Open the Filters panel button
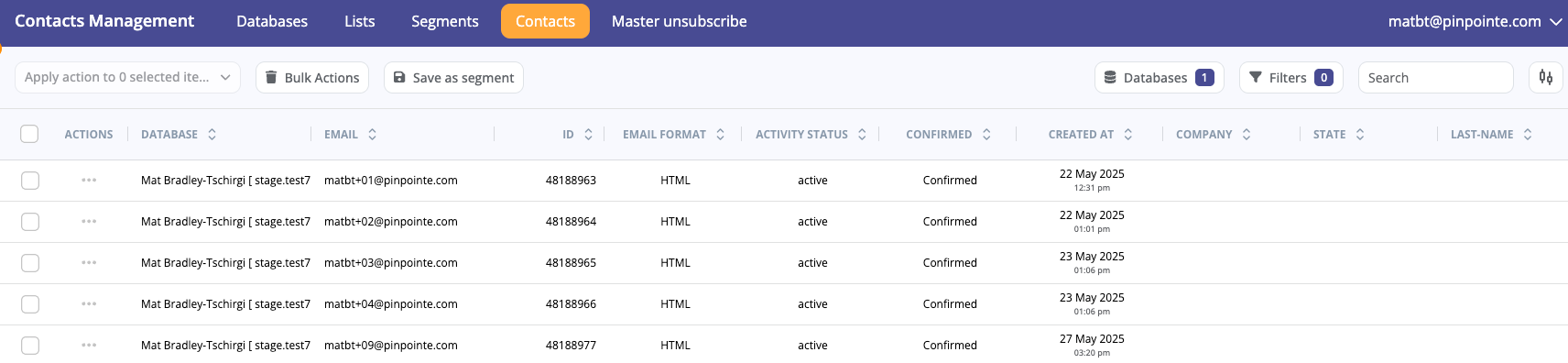1568x363 pixels. click(x=1290, y=78)
